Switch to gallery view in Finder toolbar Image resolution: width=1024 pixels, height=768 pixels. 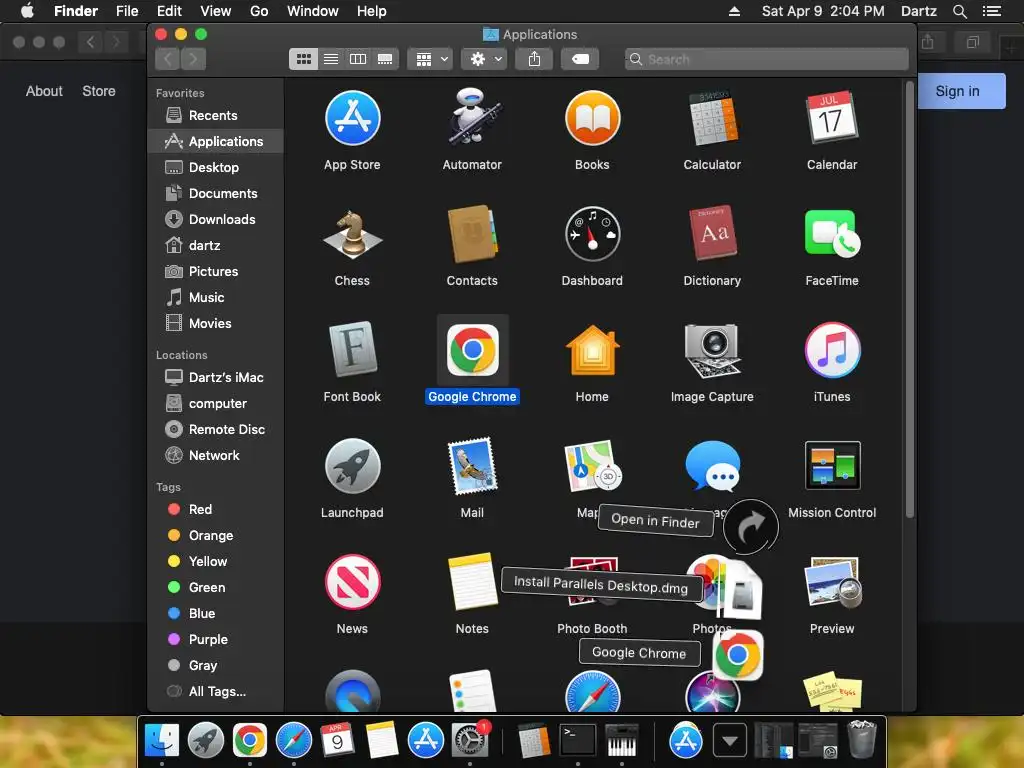pyautogui.click(x=385, y=59)
